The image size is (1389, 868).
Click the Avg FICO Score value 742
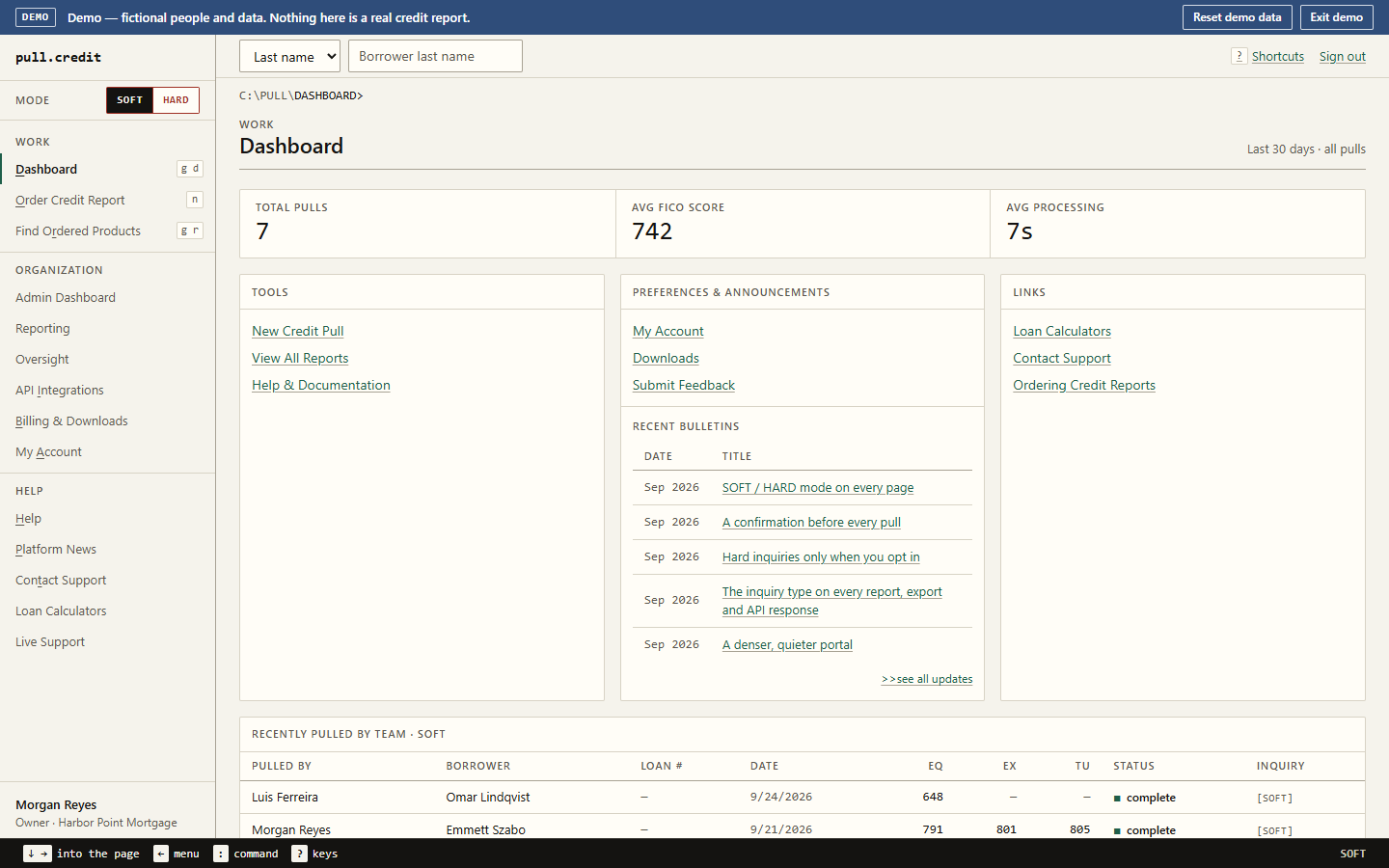[652, 231]
